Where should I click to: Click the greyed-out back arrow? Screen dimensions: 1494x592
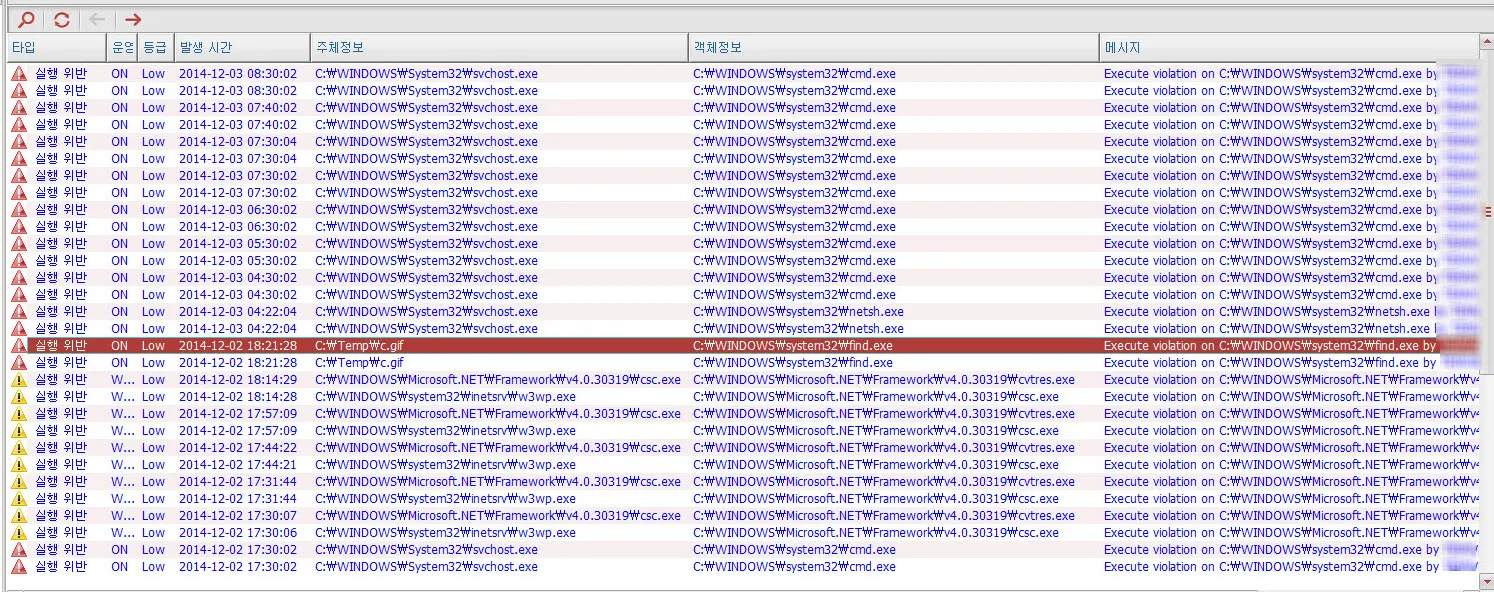[x=97, y=19]
